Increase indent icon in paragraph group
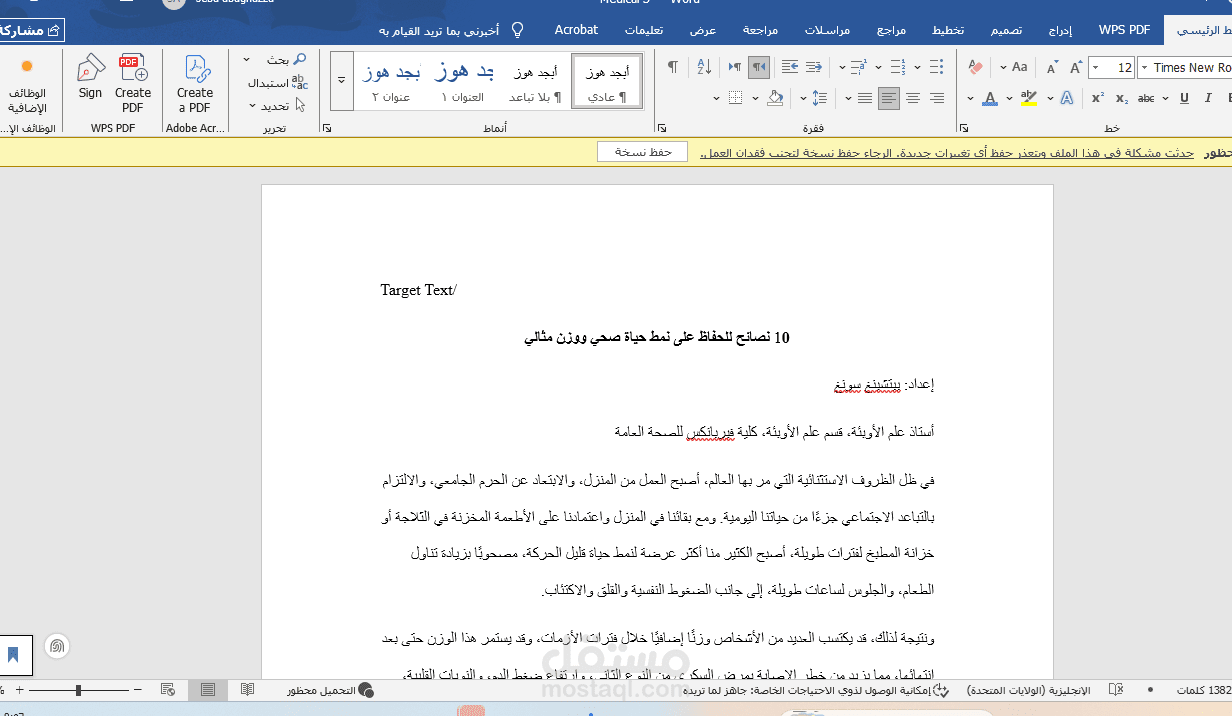The height and width of the screenshot is (716, 1232). 790,67
